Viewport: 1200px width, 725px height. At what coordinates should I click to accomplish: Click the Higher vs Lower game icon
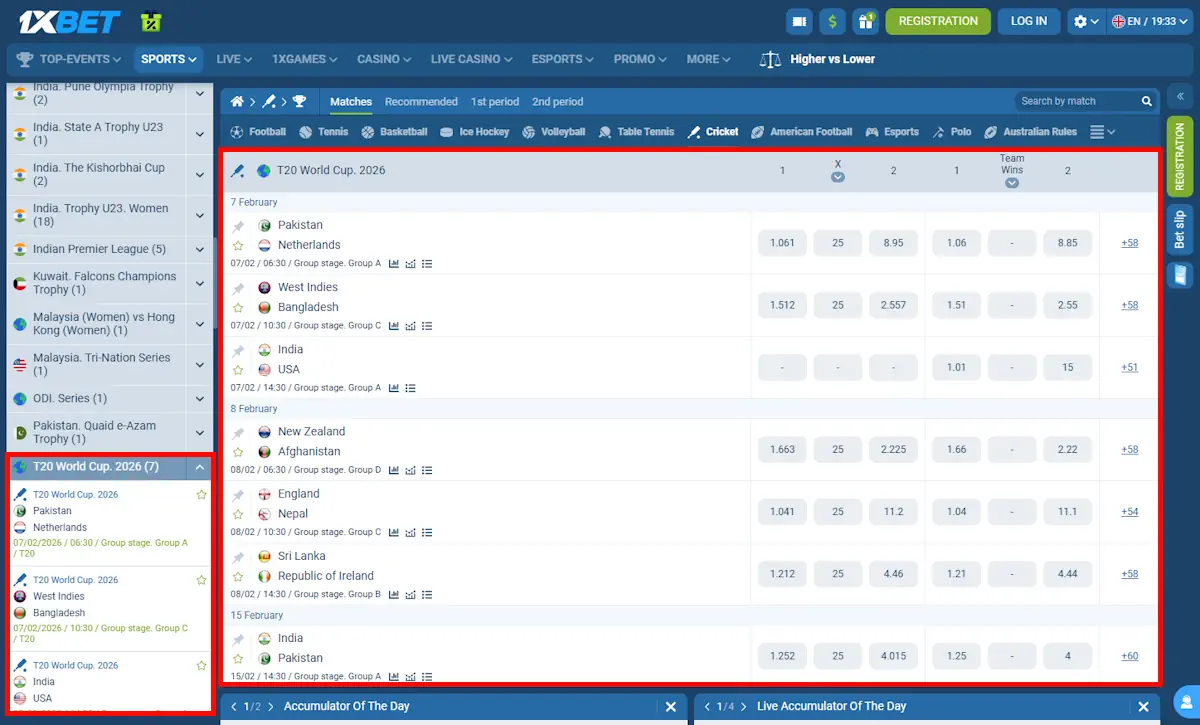[771, 59]
